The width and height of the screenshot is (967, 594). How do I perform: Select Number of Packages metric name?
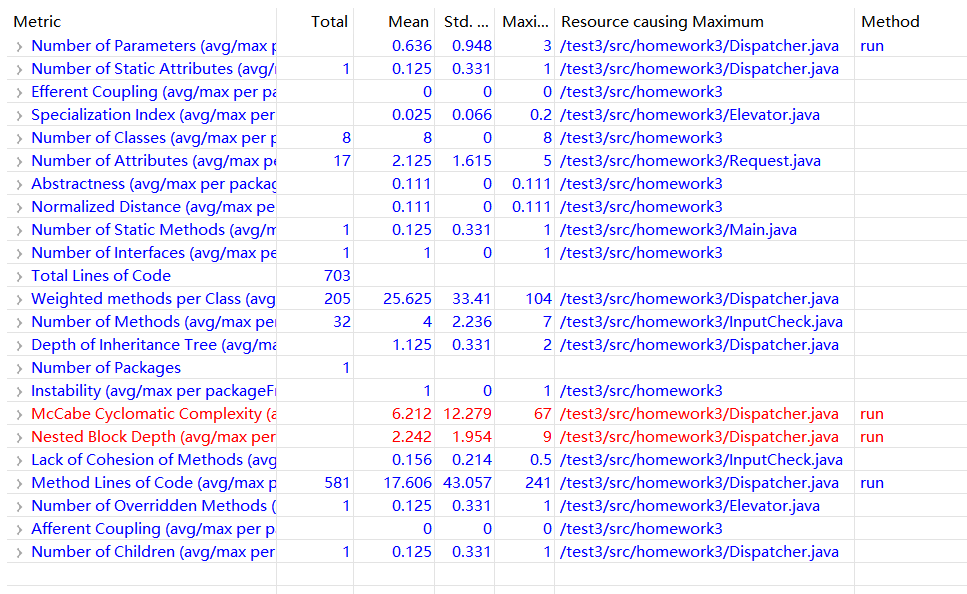pyautogui.click(x=106, y=368)
